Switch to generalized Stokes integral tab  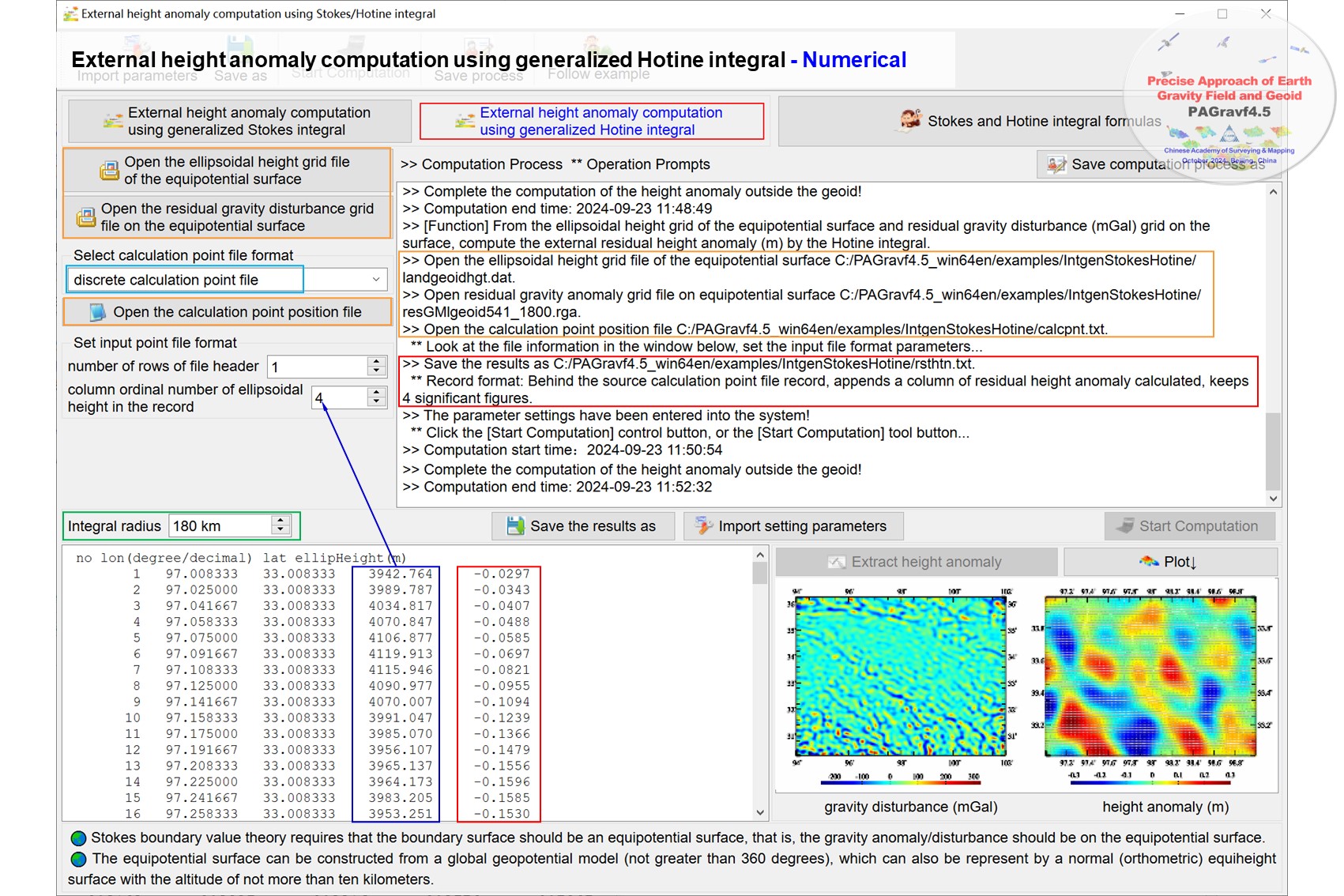(239, 122)
